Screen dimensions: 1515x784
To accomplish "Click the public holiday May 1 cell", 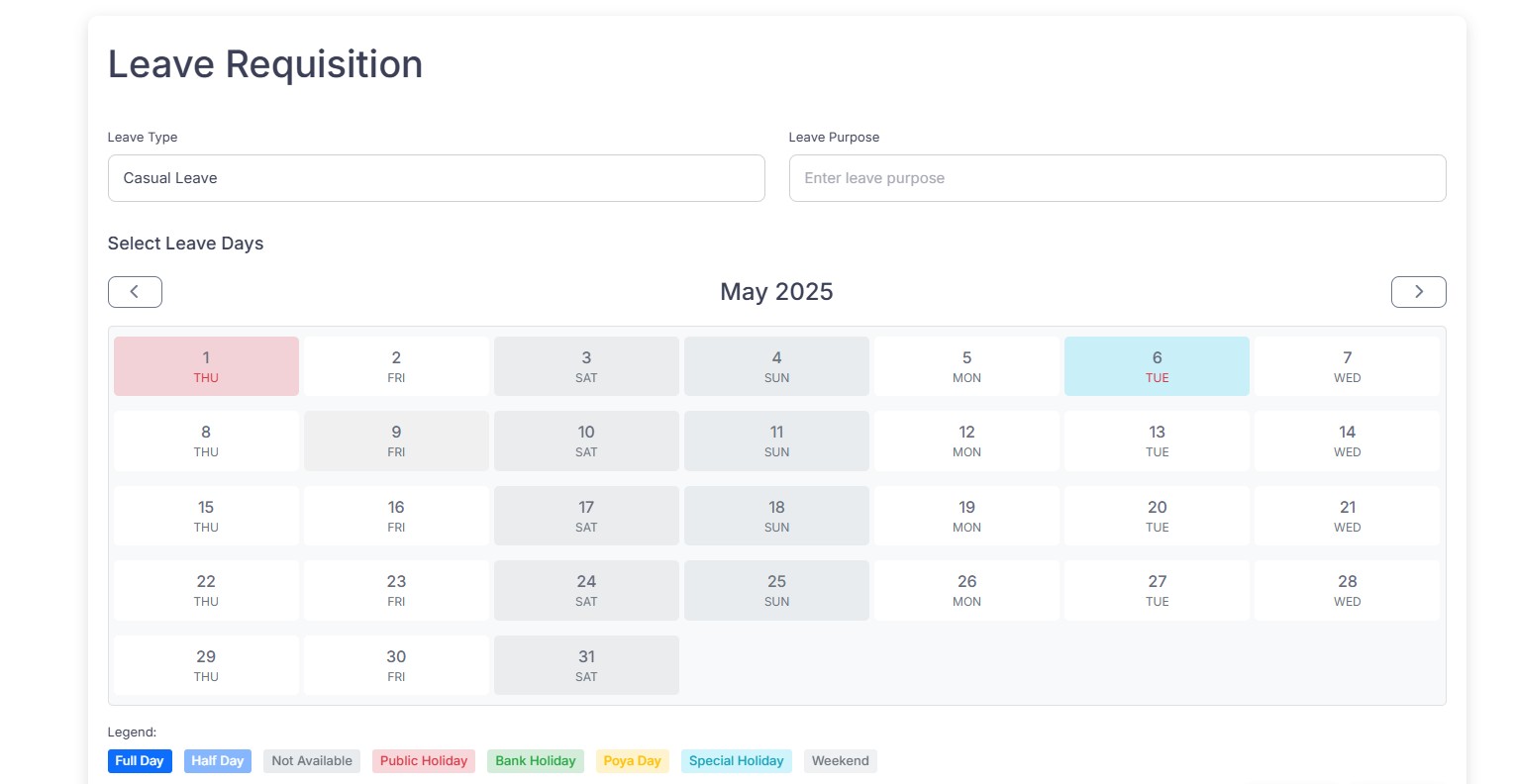I will [x=206, y=366].
